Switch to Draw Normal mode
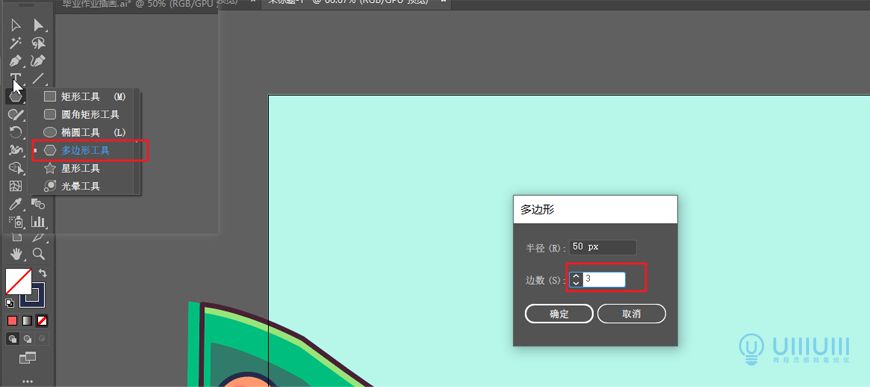The height and width of the screenshot is (387, 870). point(12,338)
